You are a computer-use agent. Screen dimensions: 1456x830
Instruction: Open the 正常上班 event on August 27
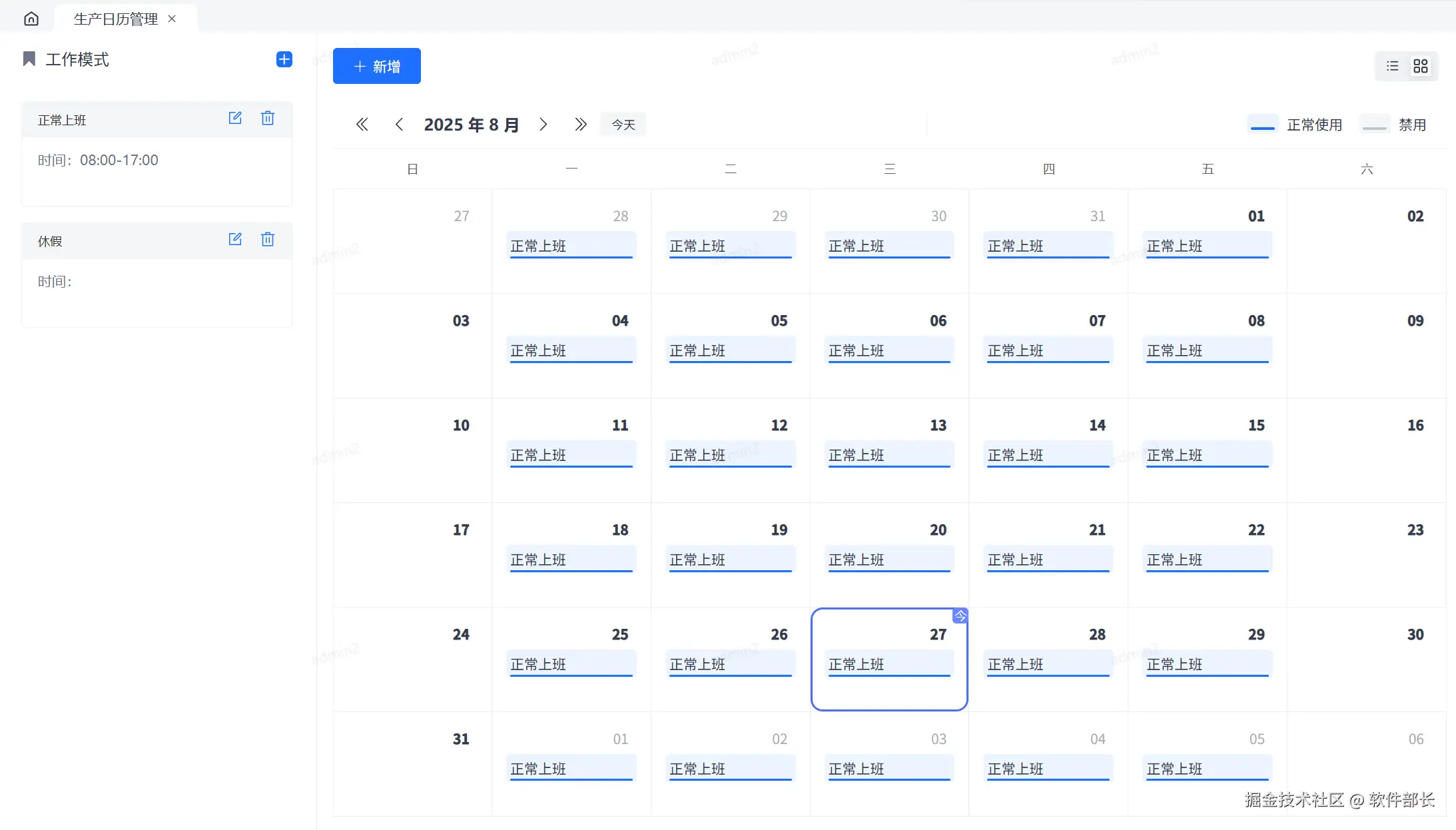(x=889, y=665)
